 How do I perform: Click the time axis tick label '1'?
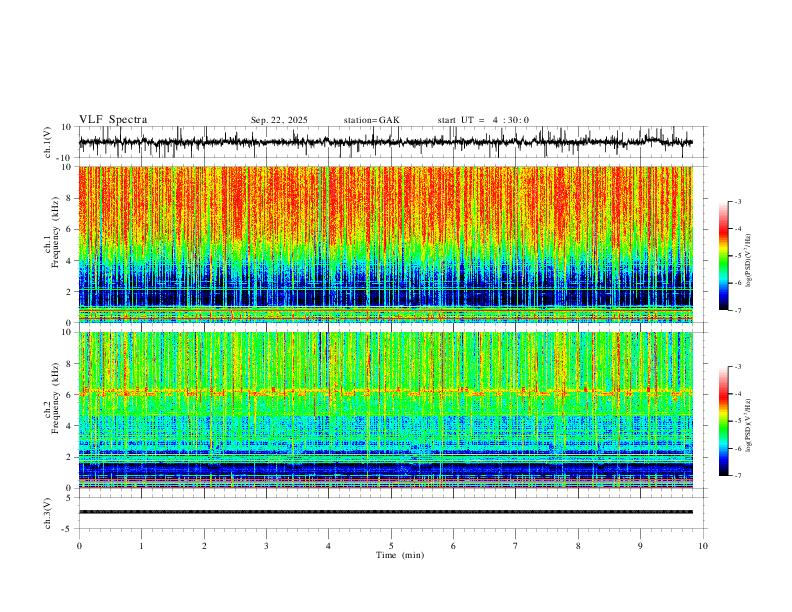point(141,546)
